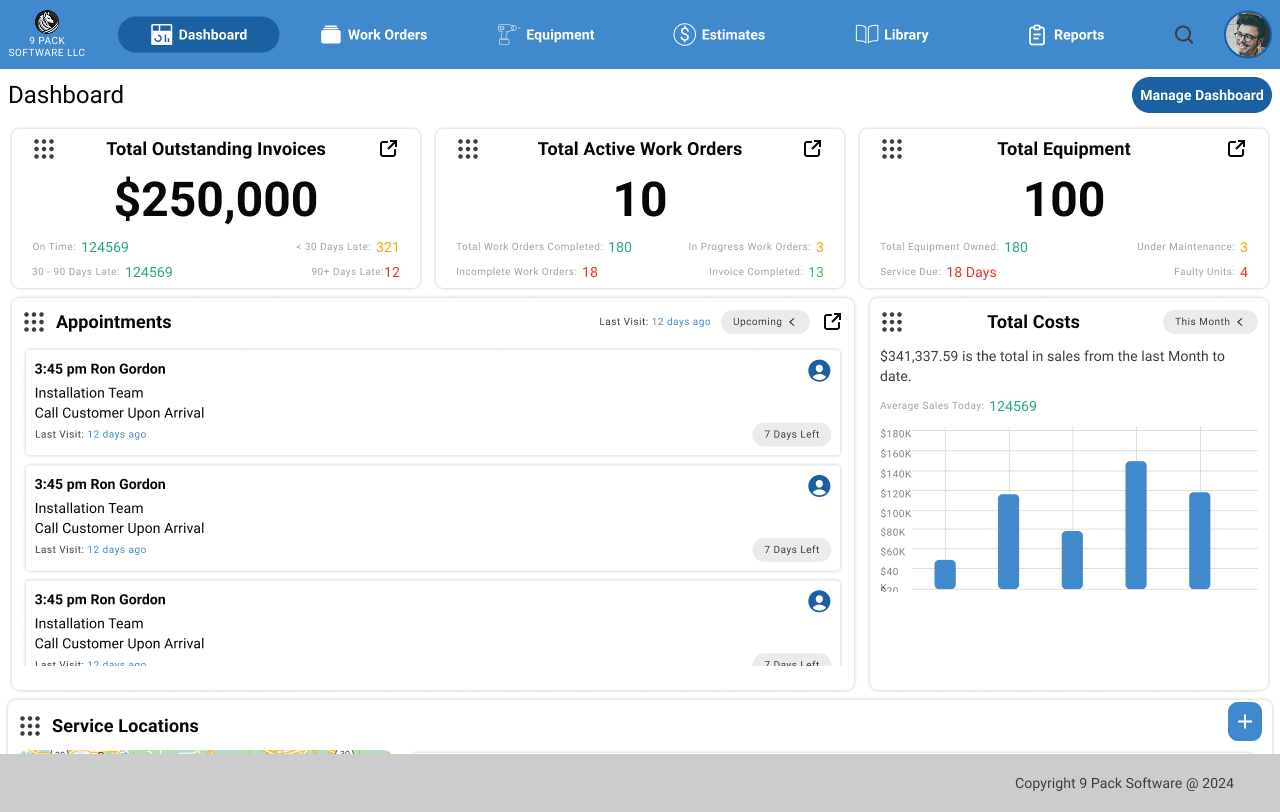Click the tallest bar in Total Costs chart
Image resolution: width=1280 pixels, height=812 pixels.
pos(1136,525)
